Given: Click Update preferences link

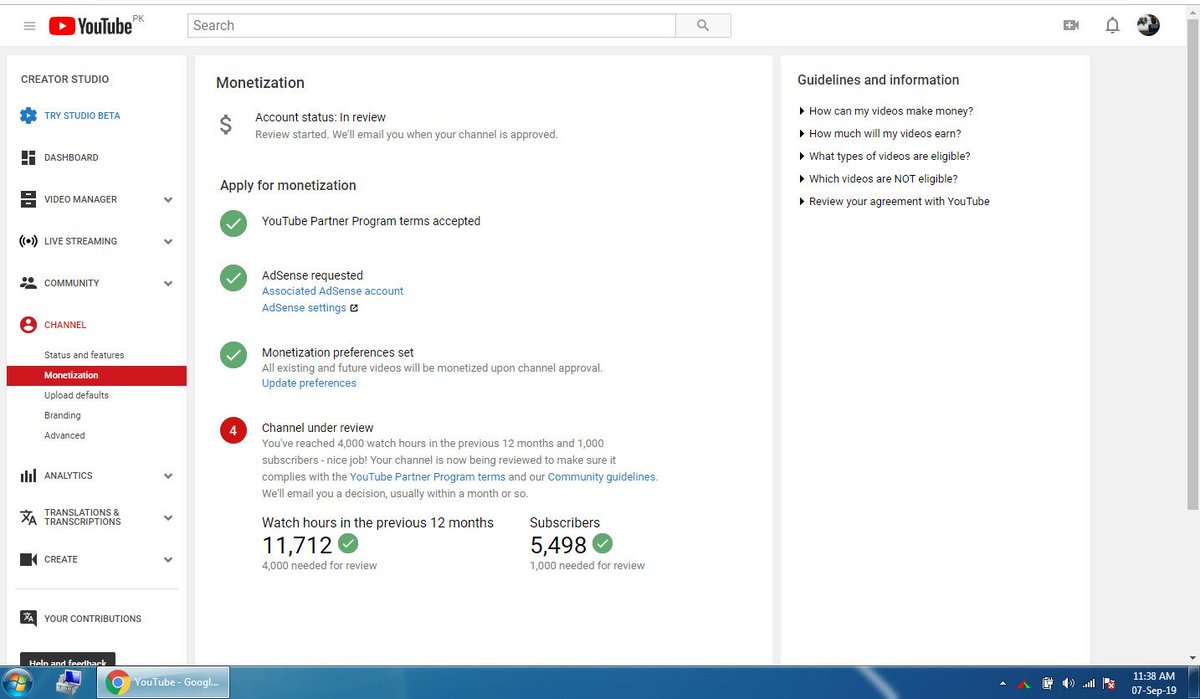Looking at the screenshot, I should pos(309,383).
